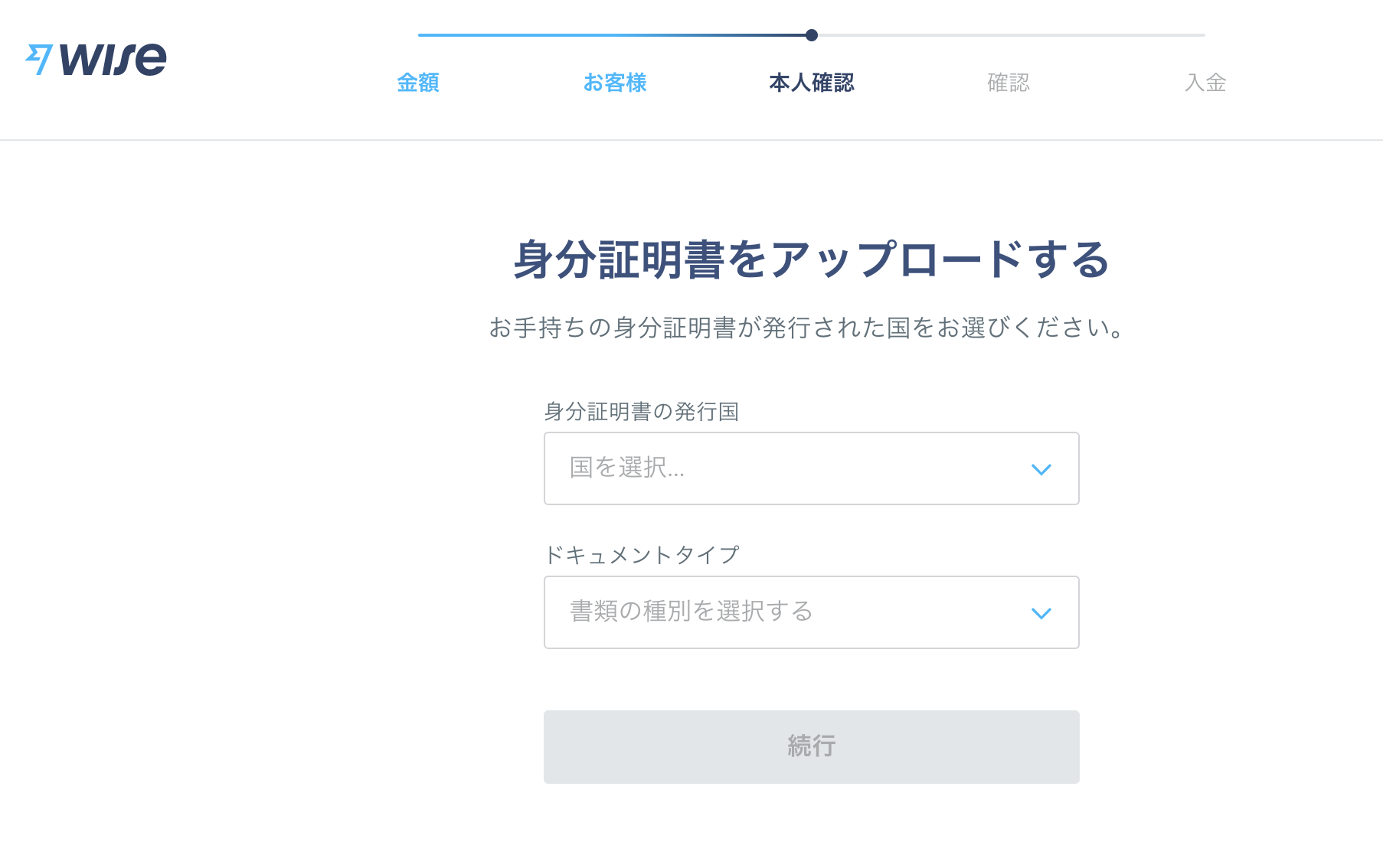The width and height of the screenshot is (1383, 868).
Task: Click the chevron on the document type dropdown
Action: tap(1041, 612)
